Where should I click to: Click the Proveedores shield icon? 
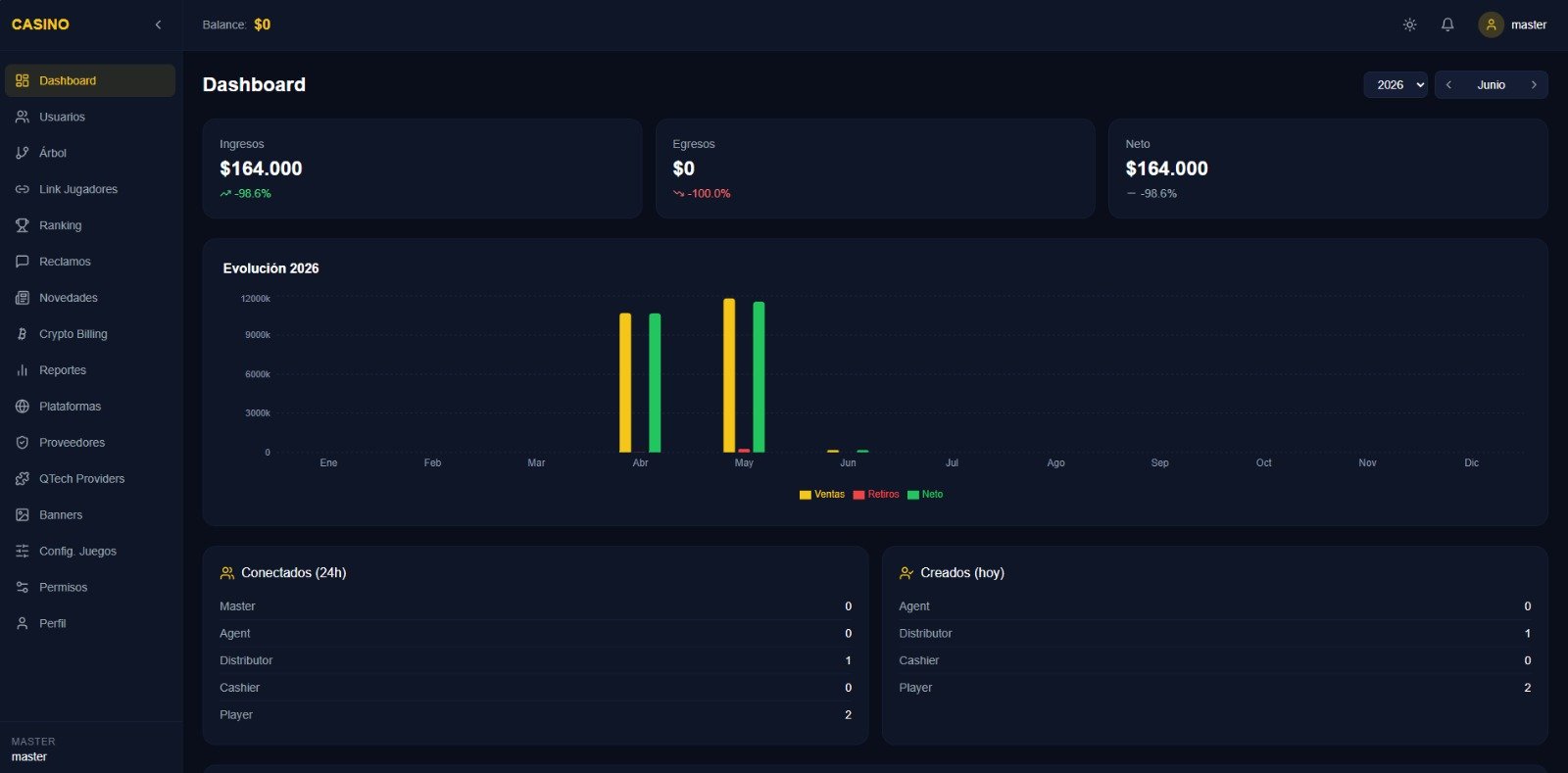(23, 443)
